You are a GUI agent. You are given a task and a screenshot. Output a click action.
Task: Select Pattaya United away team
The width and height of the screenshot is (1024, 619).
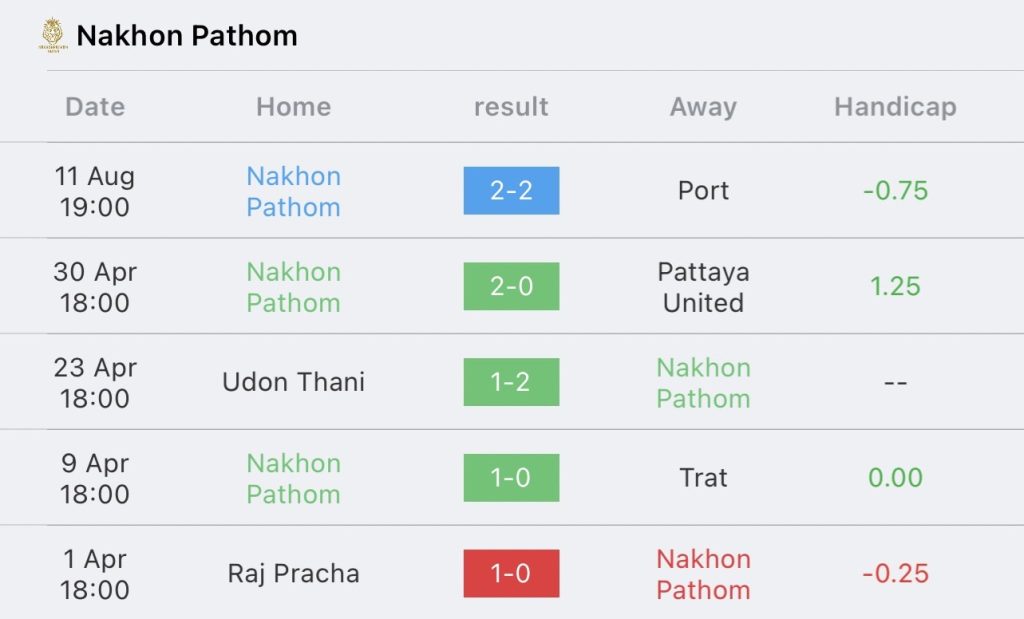[703, 287]
